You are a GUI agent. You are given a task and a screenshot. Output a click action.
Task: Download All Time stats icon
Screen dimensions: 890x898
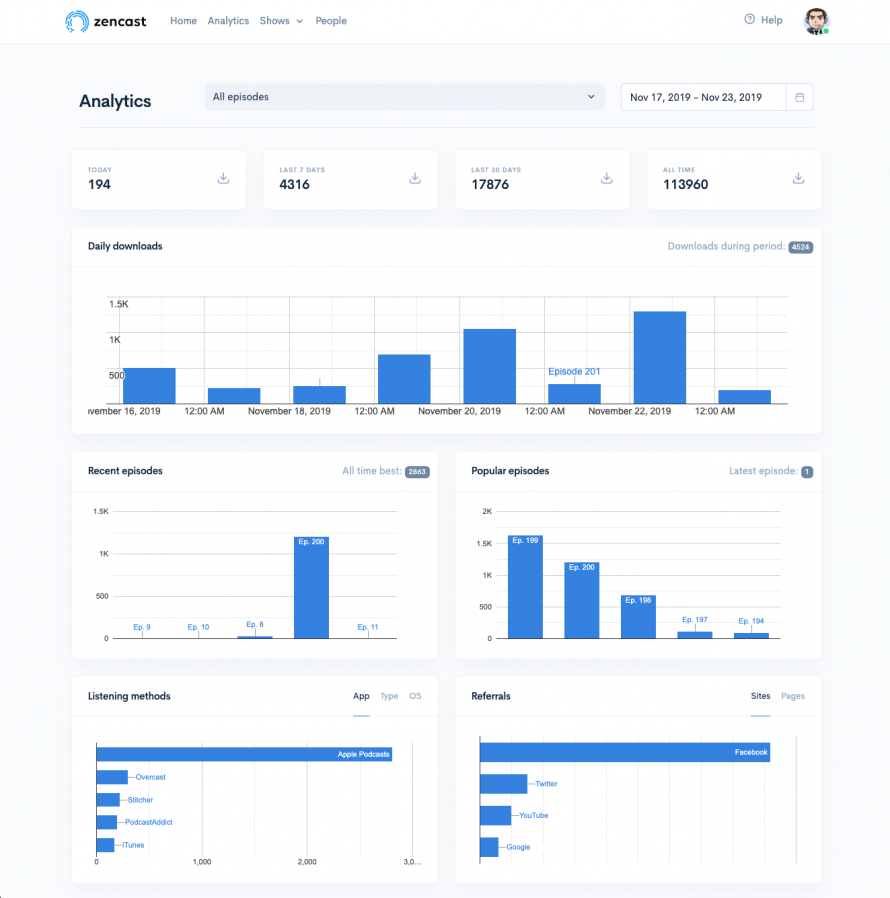pyautogui.click(x=798, y=179)
